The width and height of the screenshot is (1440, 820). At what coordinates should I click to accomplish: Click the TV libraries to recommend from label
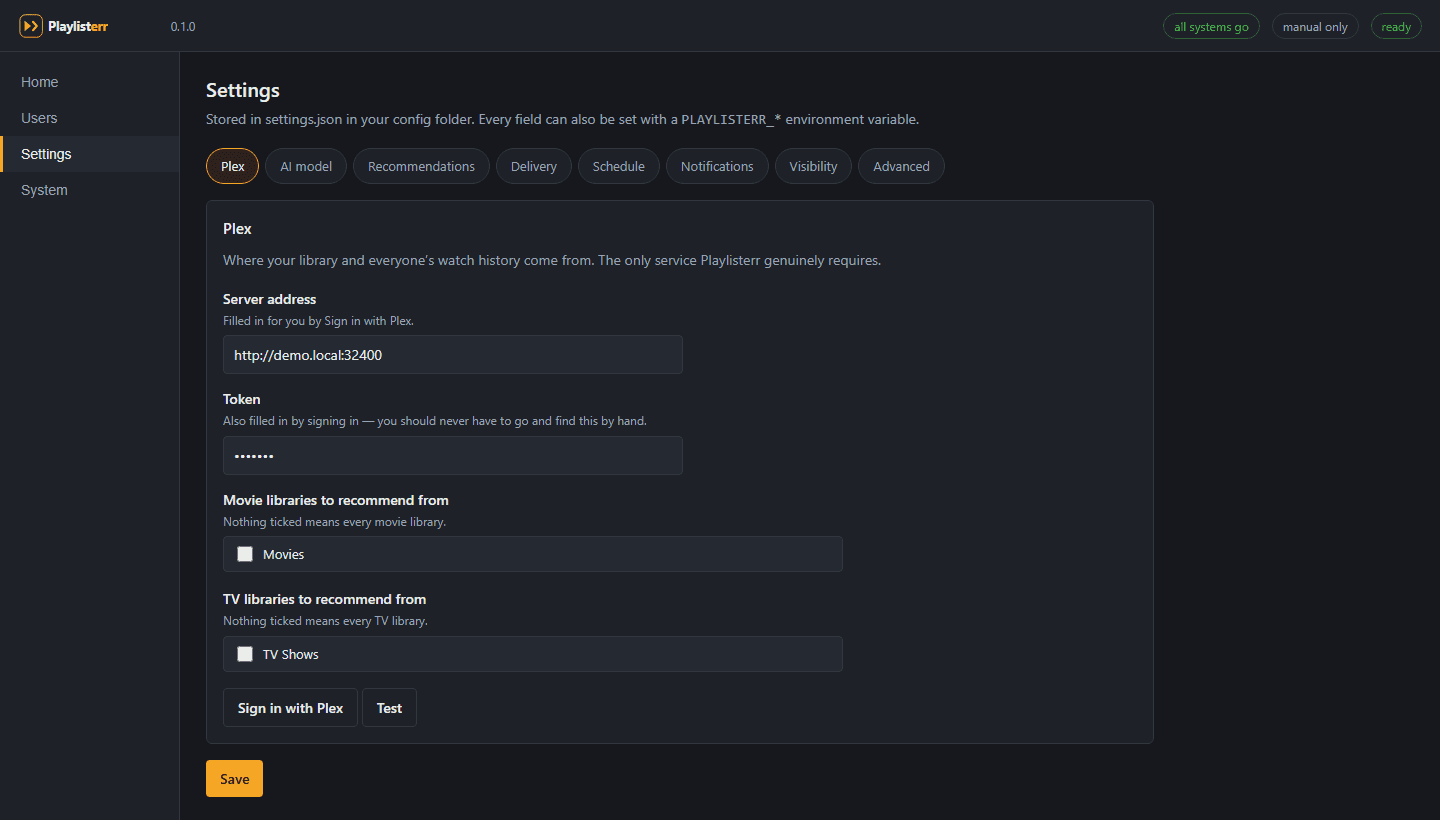click(325, 599)
